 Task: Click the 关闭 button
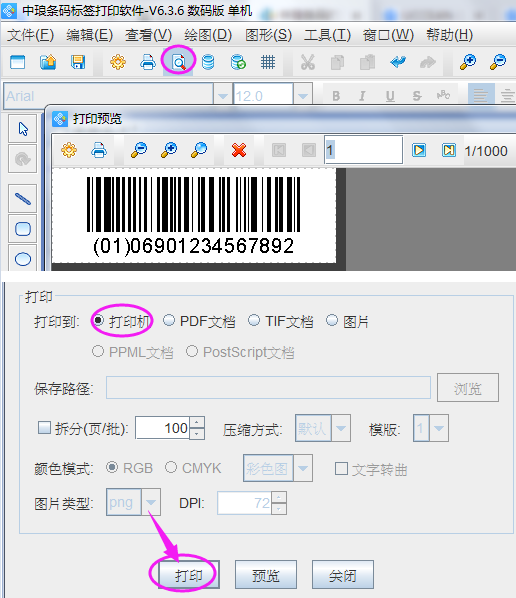point(343,575)
